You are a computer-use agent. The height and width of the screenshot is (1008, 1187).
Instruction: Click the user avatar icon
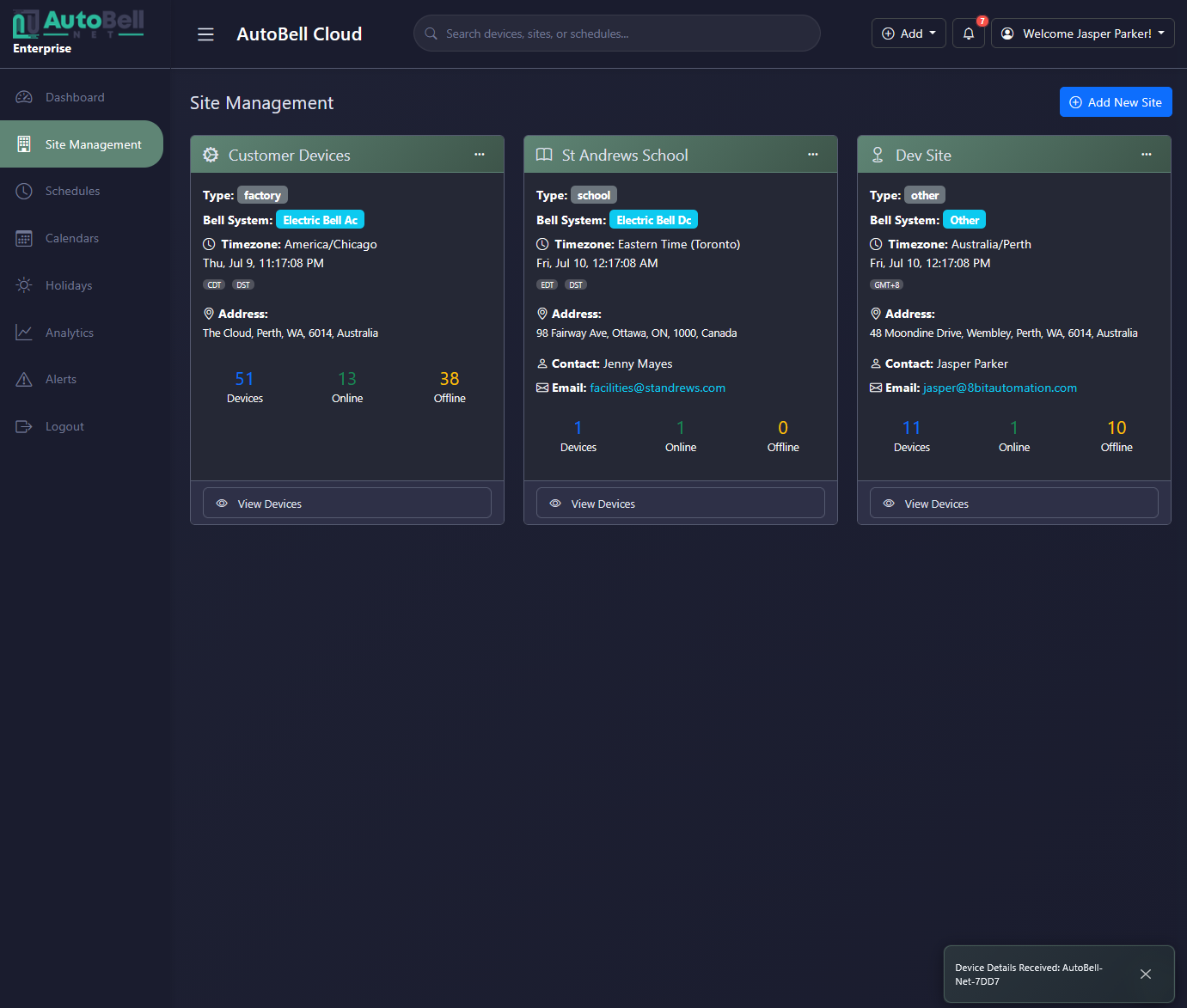(1007, 34)
